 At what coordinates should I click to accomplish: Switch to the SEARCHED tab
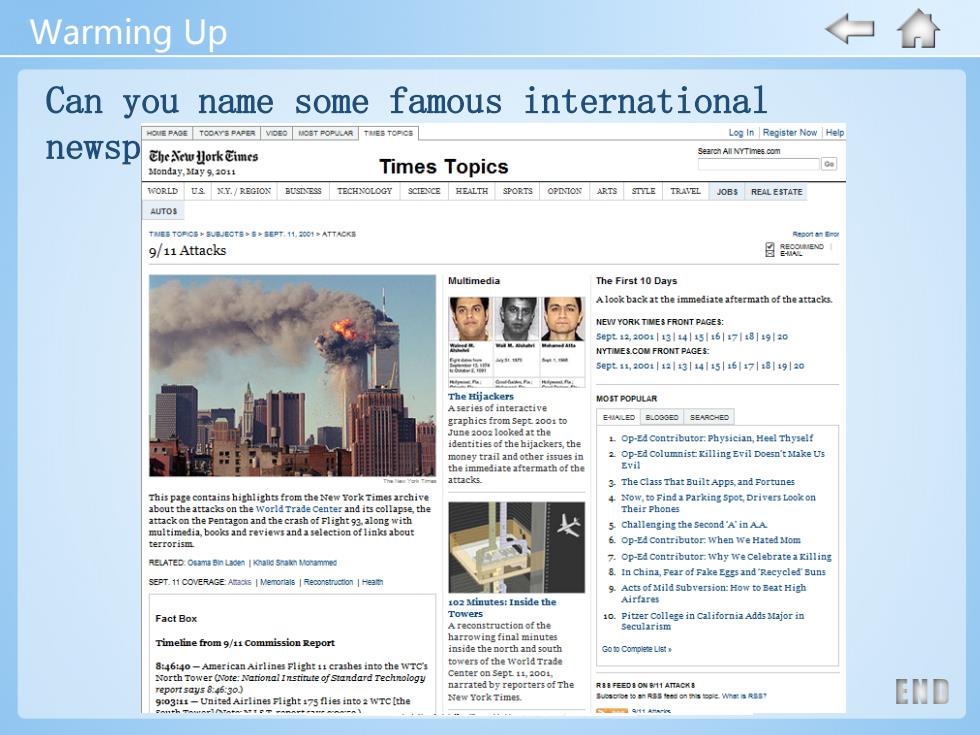[x=709, y=417]
